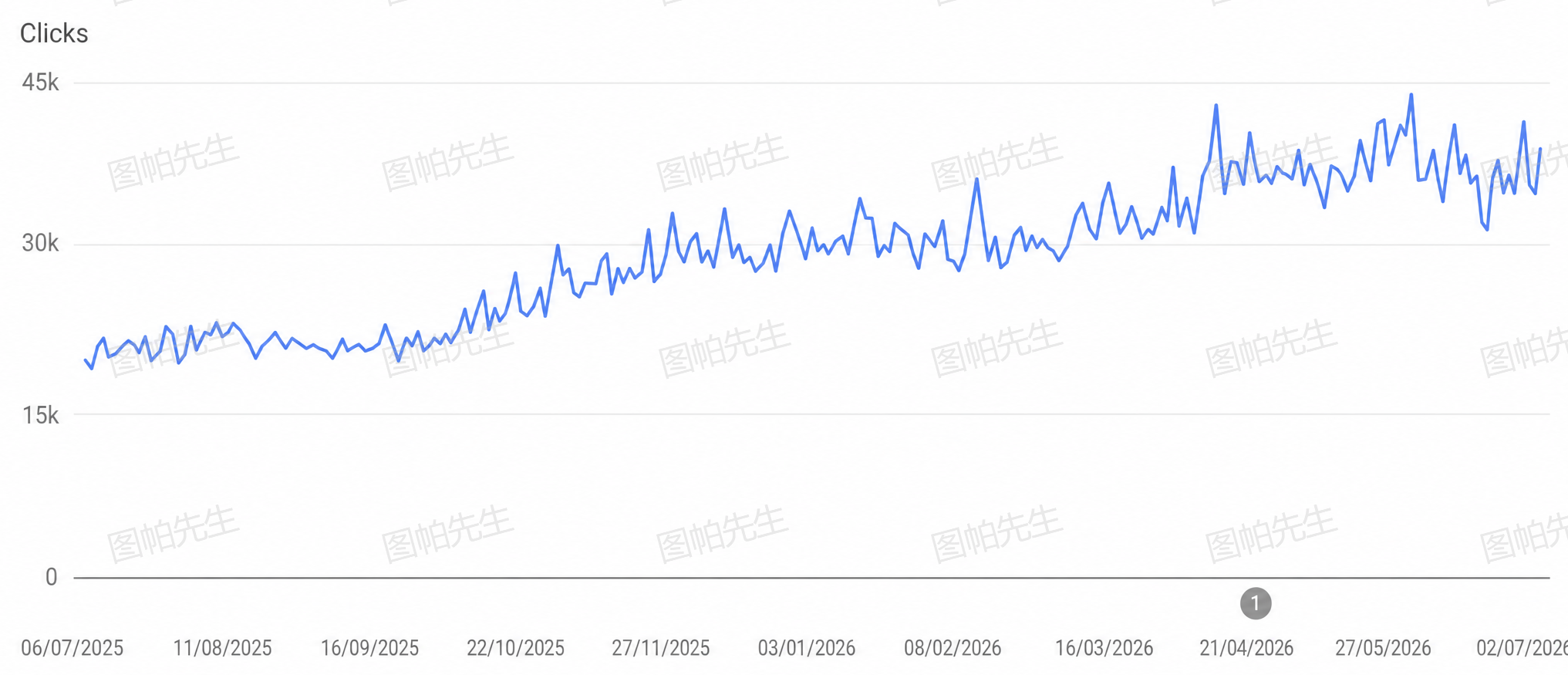Click the 11/08/2025 date label
This screenshot has height=675, width=1568.
point(222,648)
